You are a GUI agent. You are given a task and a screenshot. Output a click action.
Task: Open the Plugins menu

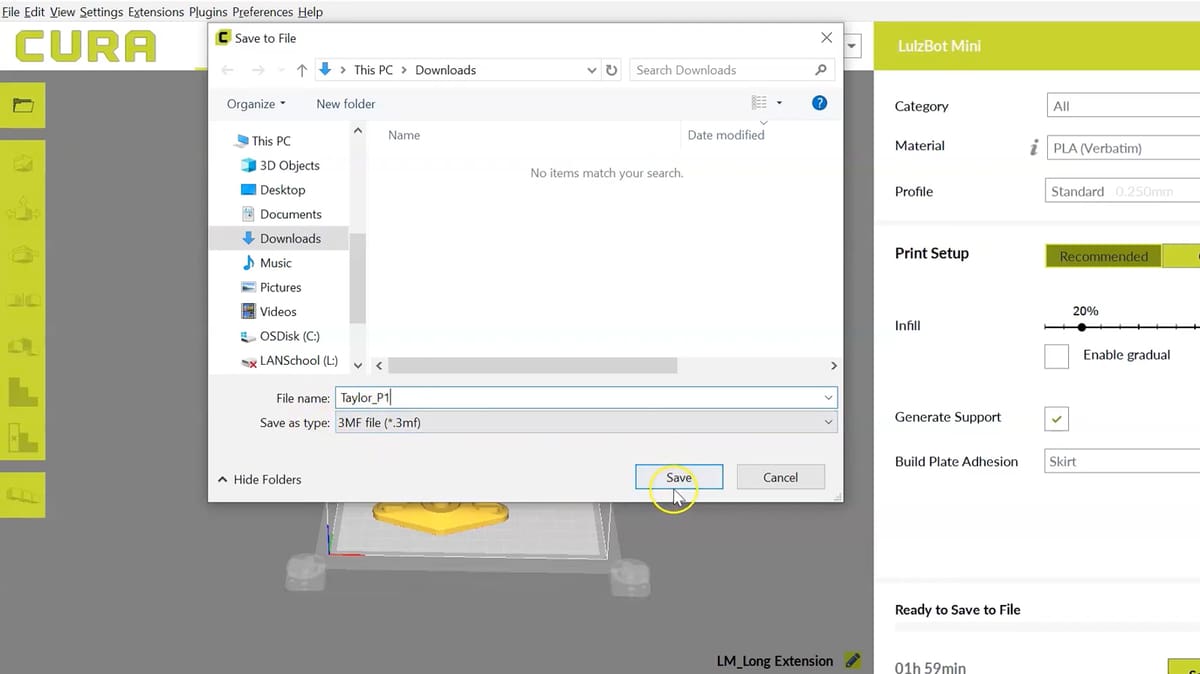(208, 12)
